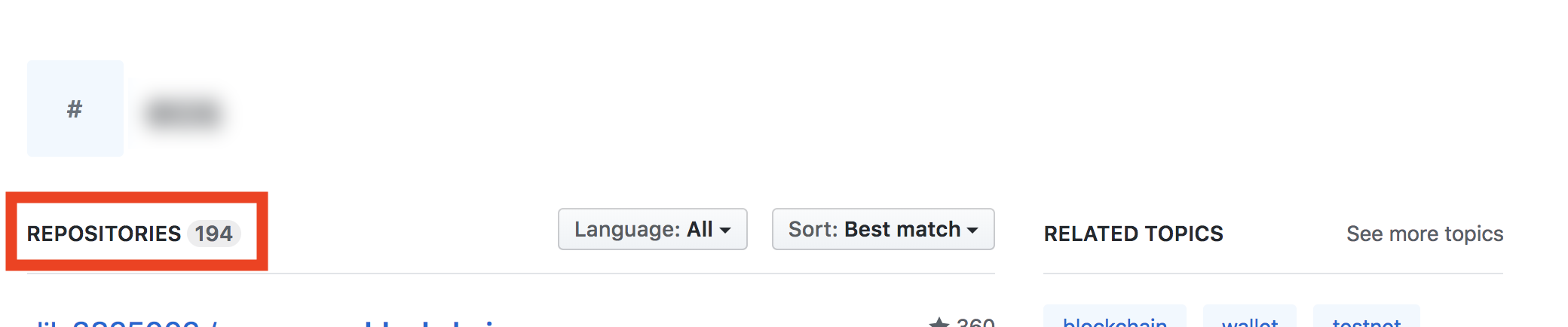Open the Language: All filter dropdown

click(x=652, y=229)
